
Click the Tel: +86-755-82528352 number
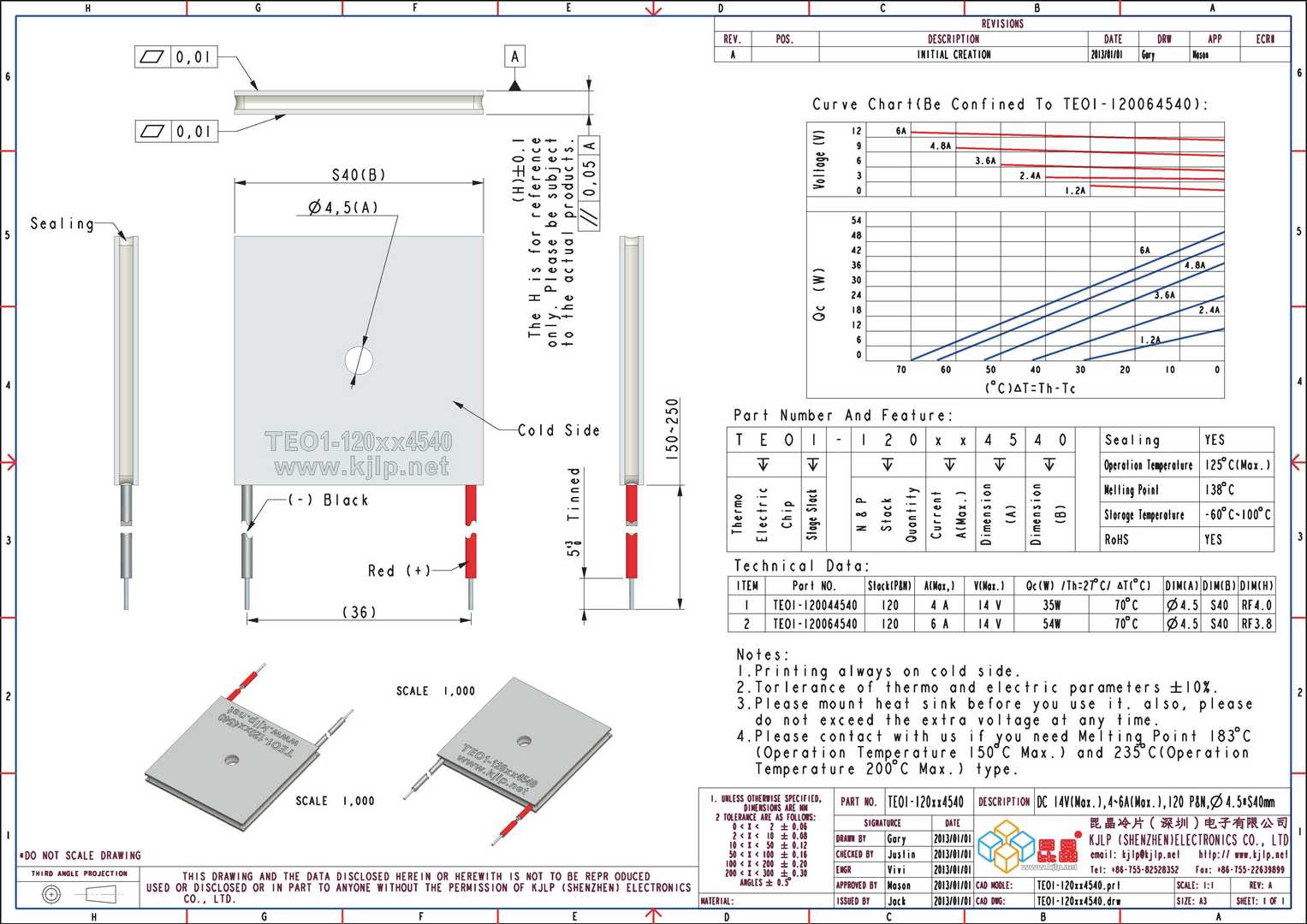[x=1134, y=869]
